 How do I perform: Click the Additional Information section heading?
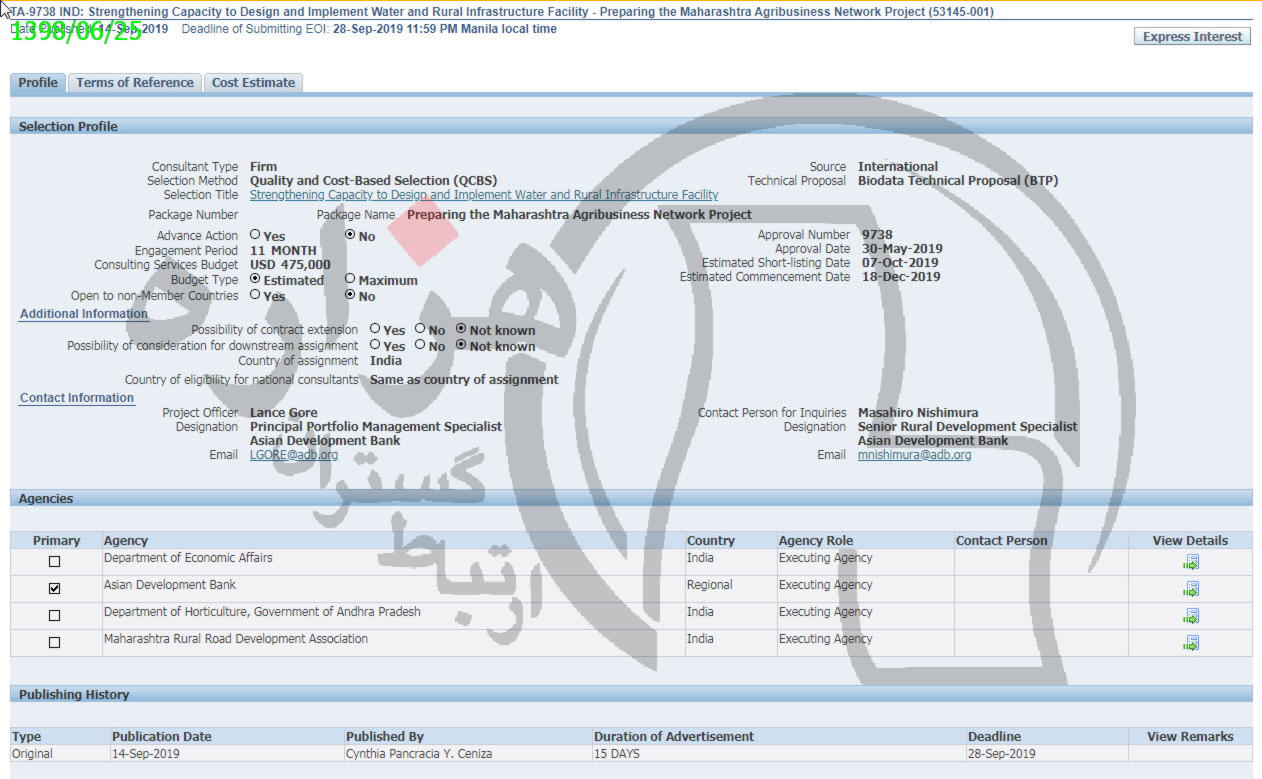84,314
